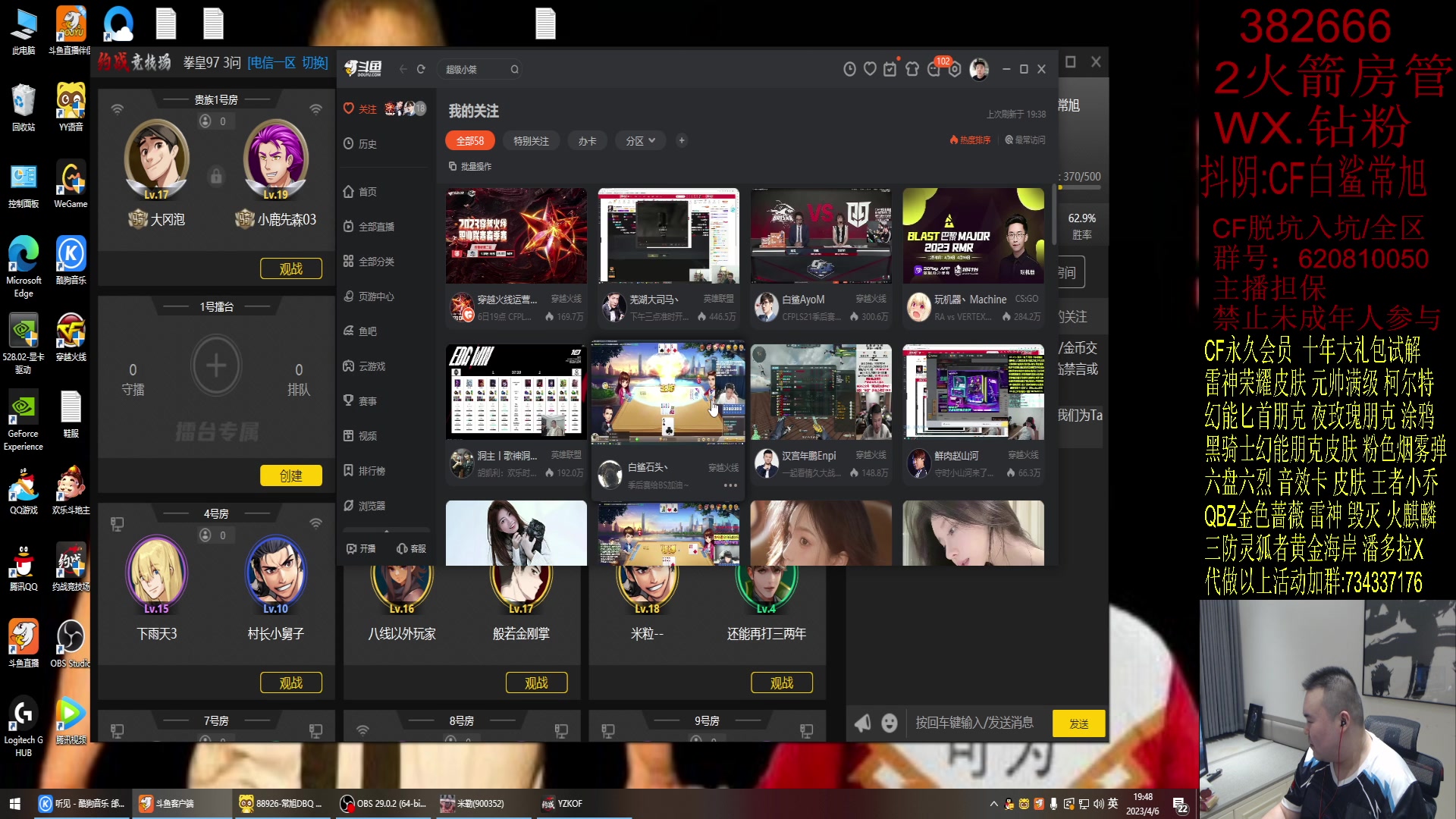
Task: Click the Windows Start button
Action: [14, 803]
